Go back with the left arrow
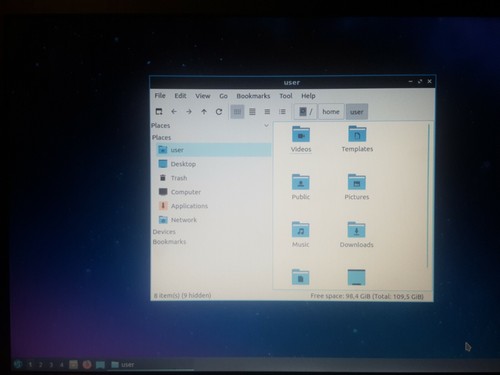Viewport: 500px width, 375px height. pyautogui.click(x=174, y=112)
